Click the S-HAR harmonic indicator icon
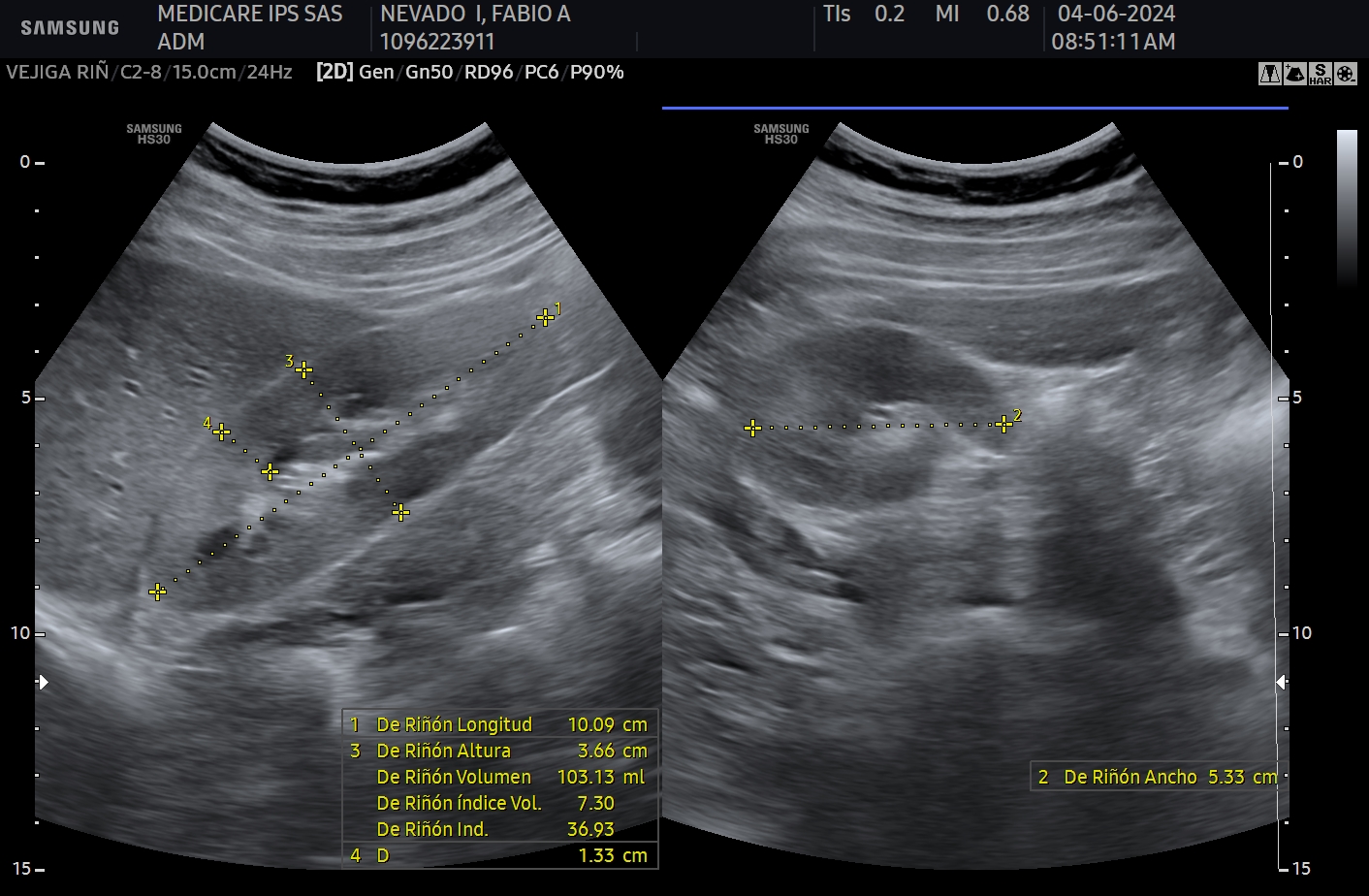Viewport: 1369px width, 896px height. [1320, 74]
